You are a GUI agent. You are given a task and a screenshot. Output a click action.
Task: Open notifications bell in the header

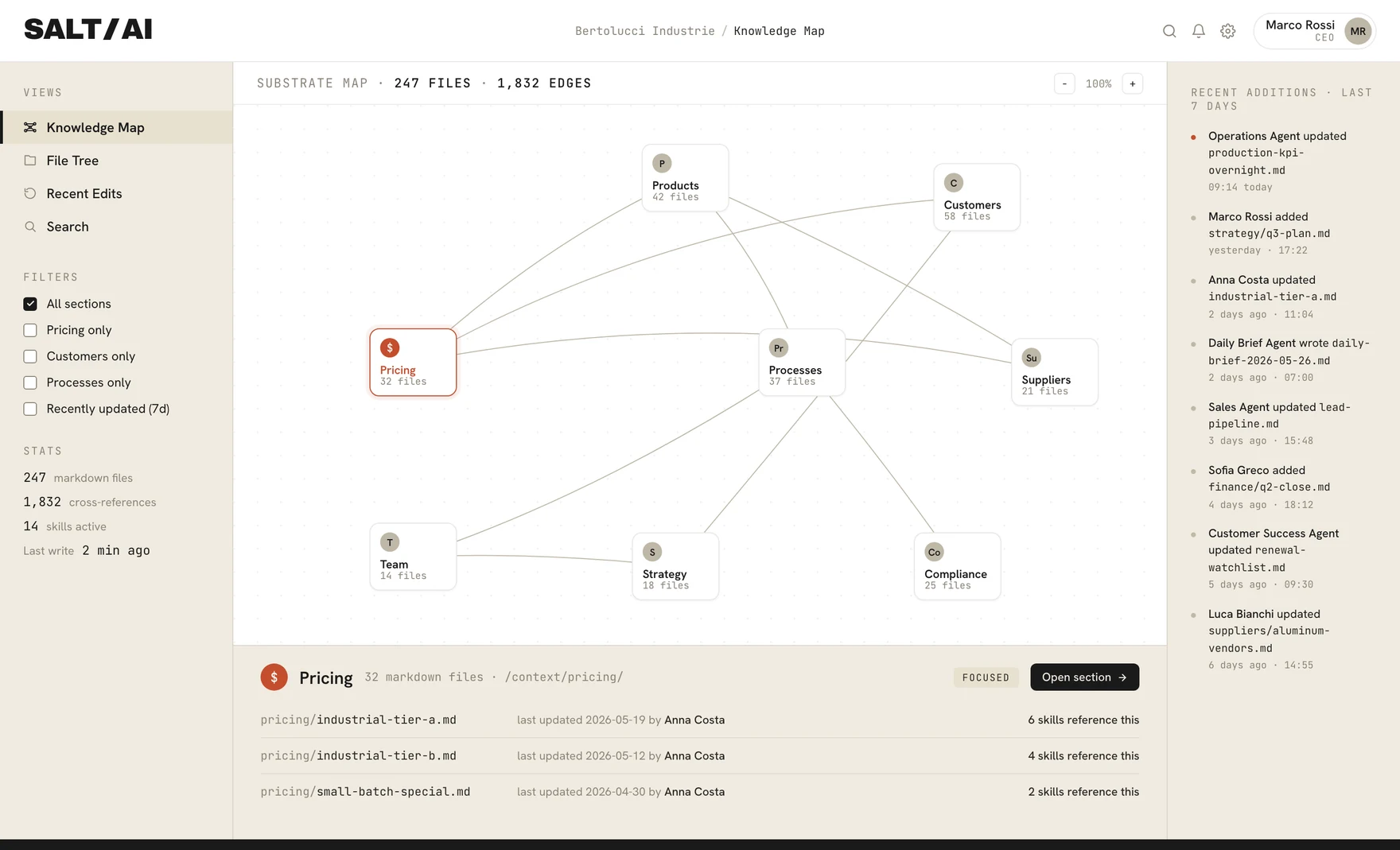(1198, 31)
